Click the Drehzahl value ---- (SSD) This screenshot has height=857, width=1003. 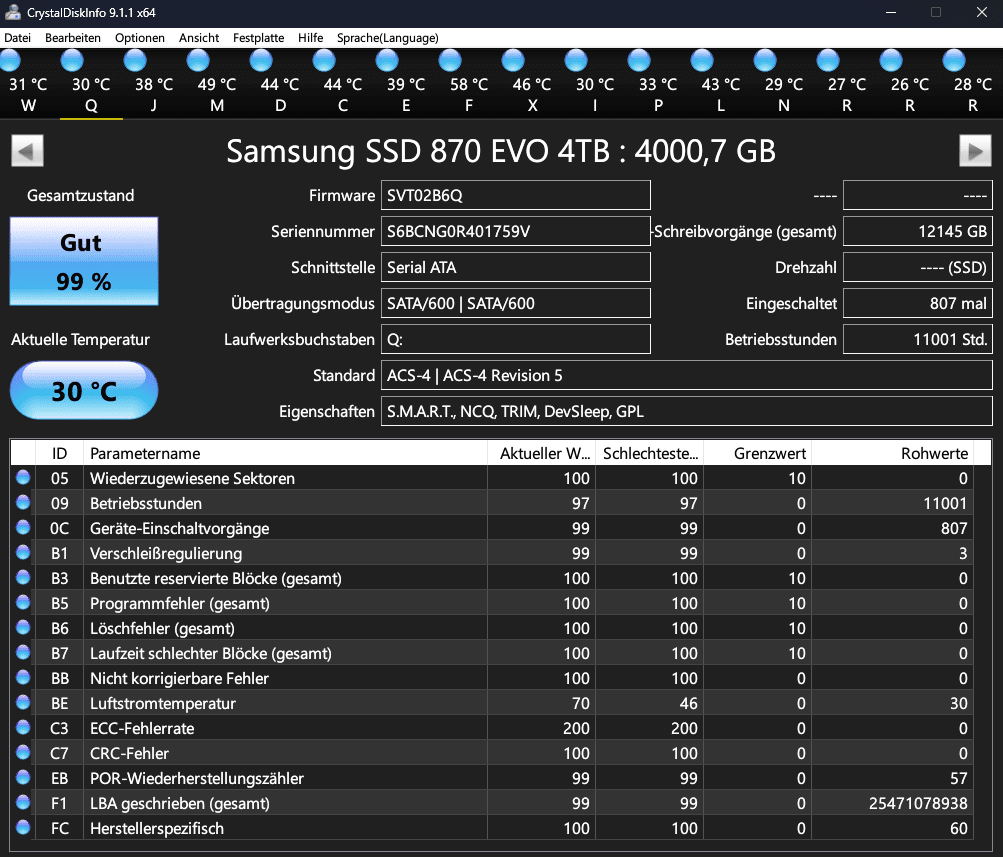[918, 267]
